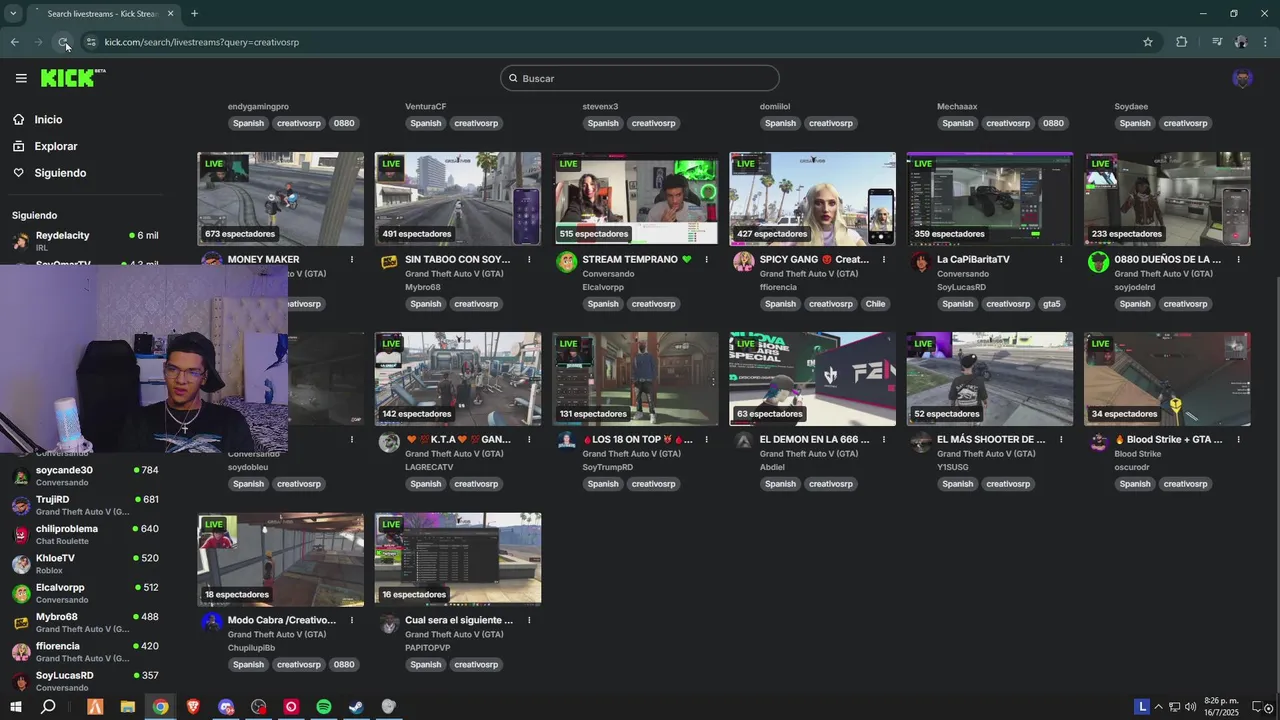Open the stream thumbnail with 515 espectadores
The height and width of the screenshot is (720, 1280).
(635, 199)
